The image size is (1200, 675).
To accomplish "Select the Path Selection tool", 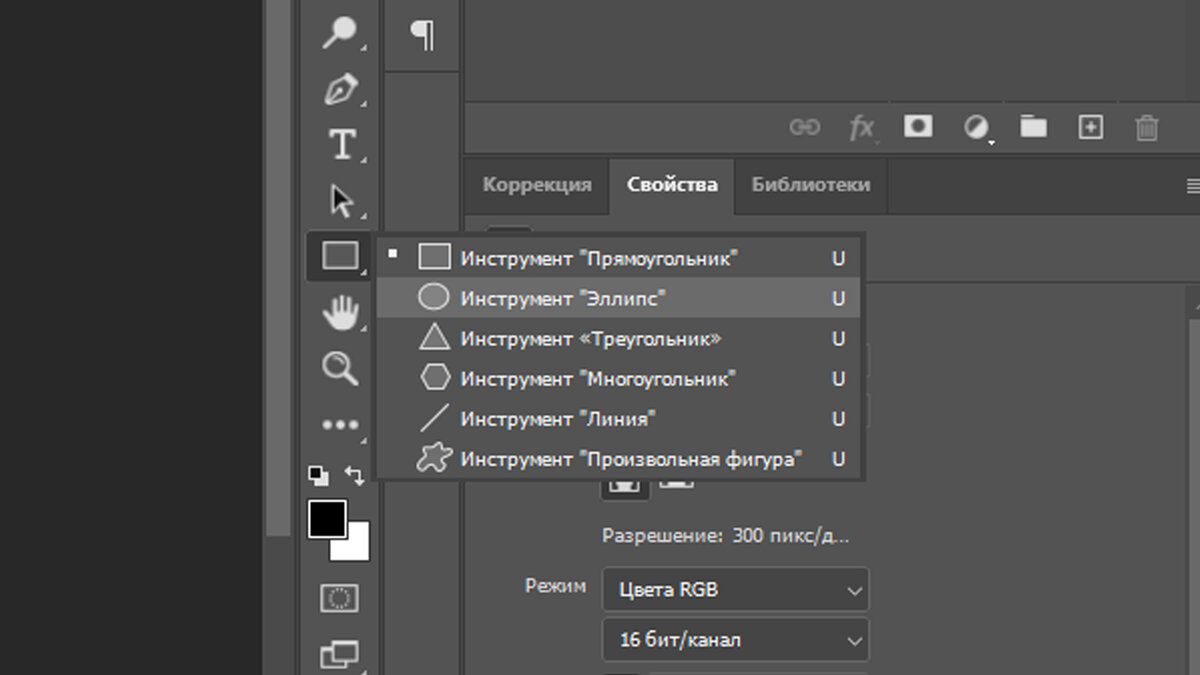I will pos(340,197).
